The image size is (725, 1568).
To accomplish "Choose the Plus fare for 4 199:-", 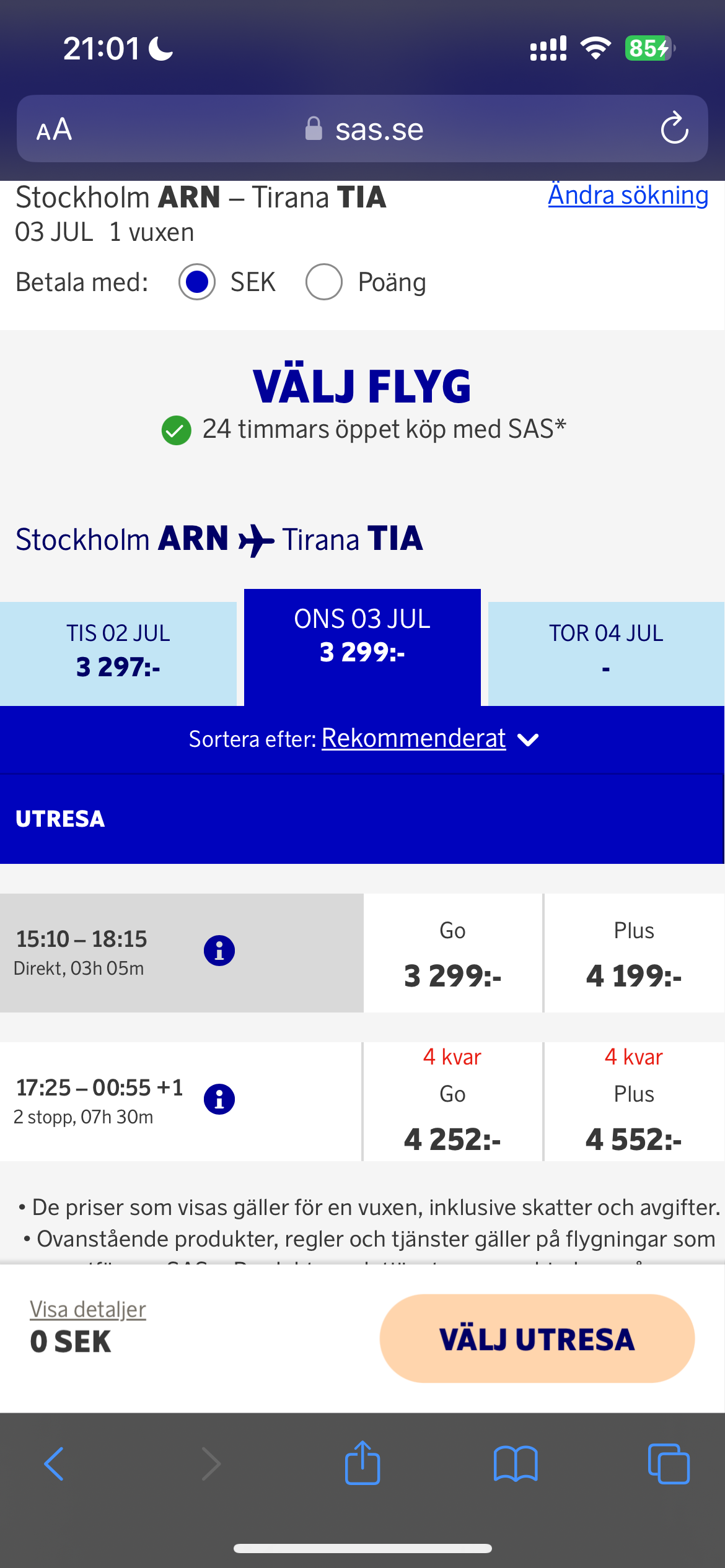I will coord(634,954).
